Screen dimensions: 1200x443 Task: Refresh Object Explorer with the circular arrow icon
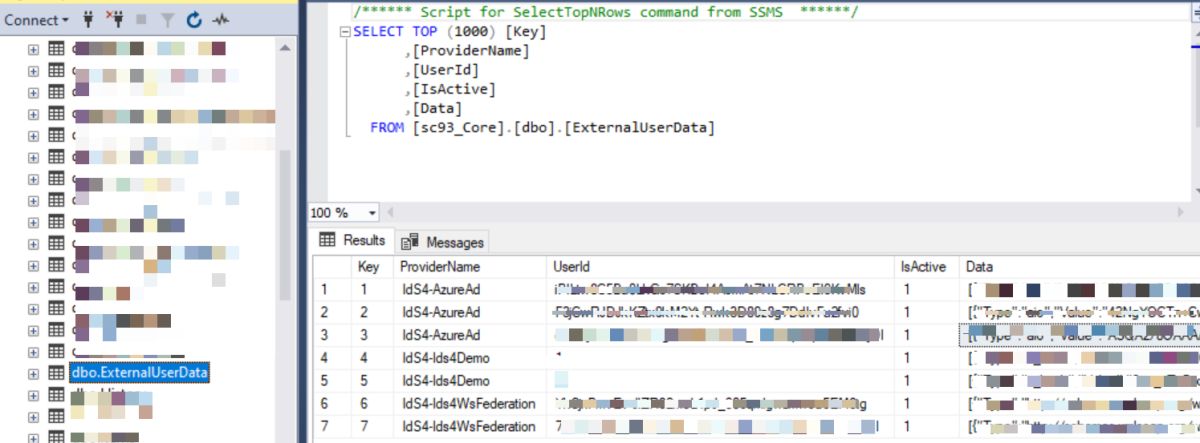193,19
